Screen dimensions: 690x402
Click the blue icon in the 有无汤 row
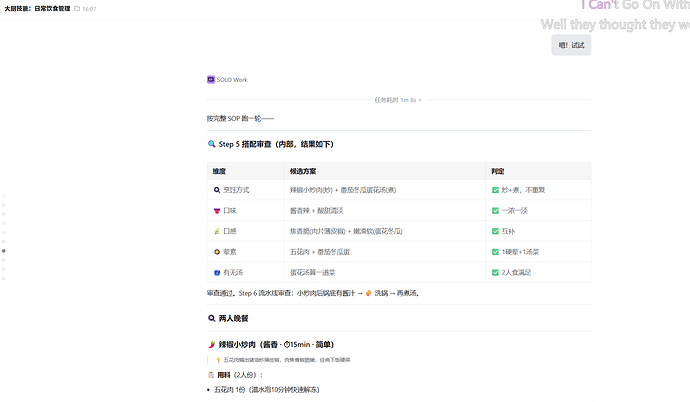pos(217,273)
